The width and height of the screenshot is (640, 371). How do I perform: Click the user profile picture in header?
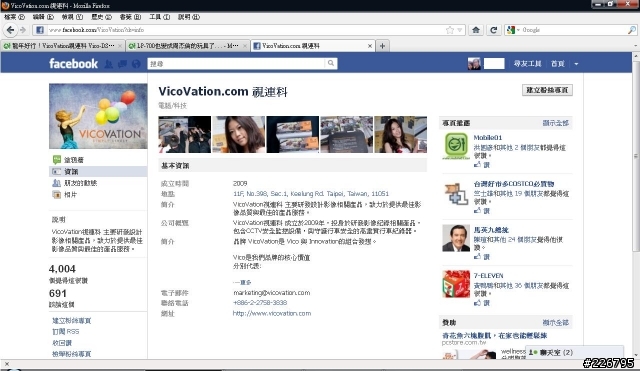(x=474, y=64)
